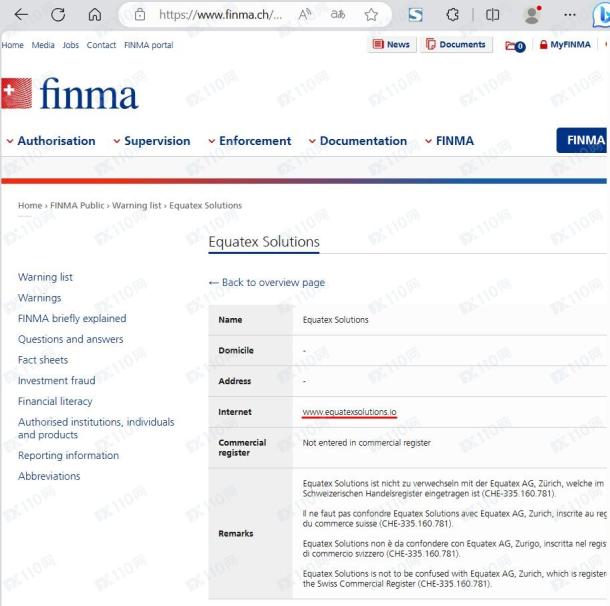Image resolution: width=610 pixels, height=606 pixels.
Task: Open browser extensions puzzle icon
Action: tap(452, 15)
